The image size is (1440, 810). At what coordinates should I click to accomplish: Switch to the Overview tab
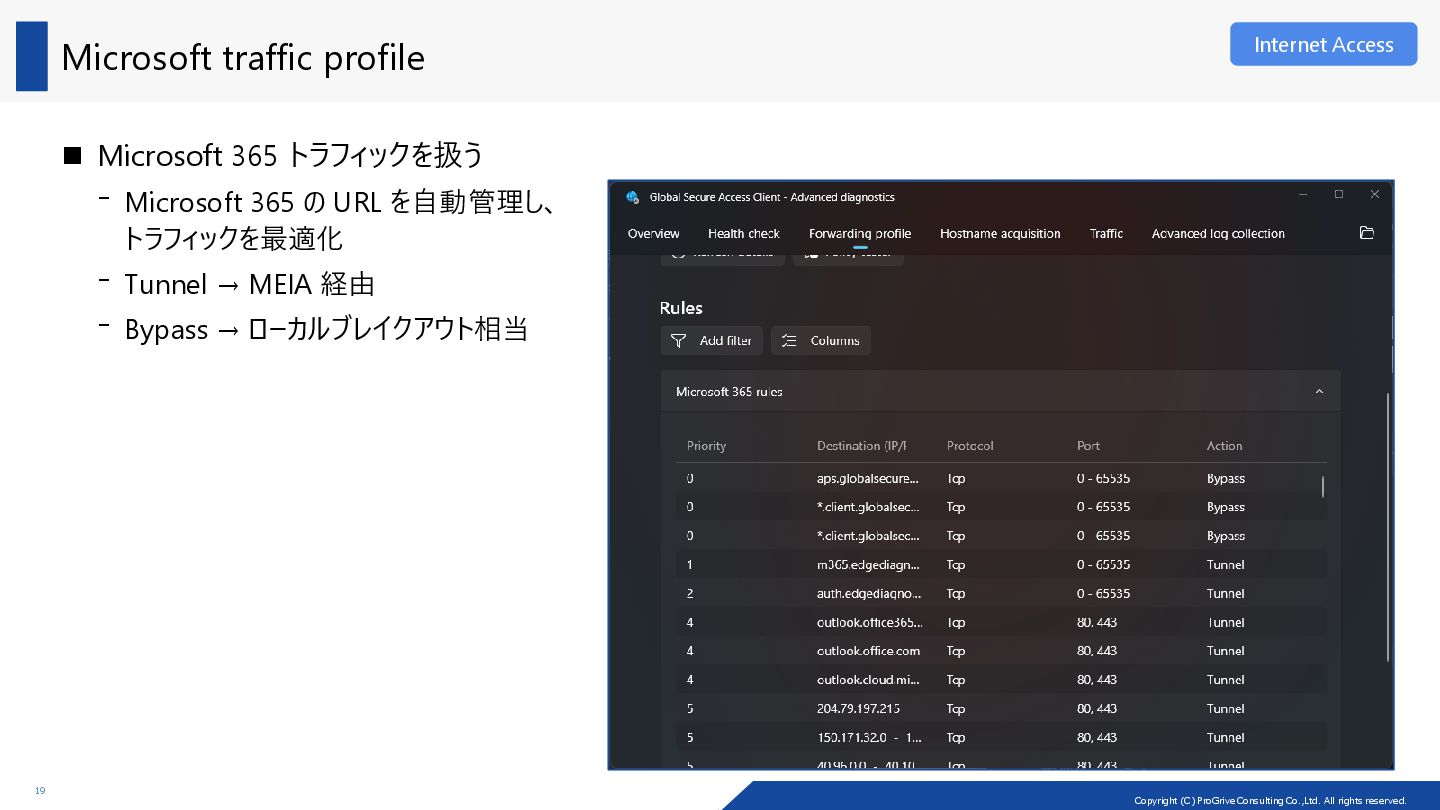pyautogui.click(x=653, y=234)
